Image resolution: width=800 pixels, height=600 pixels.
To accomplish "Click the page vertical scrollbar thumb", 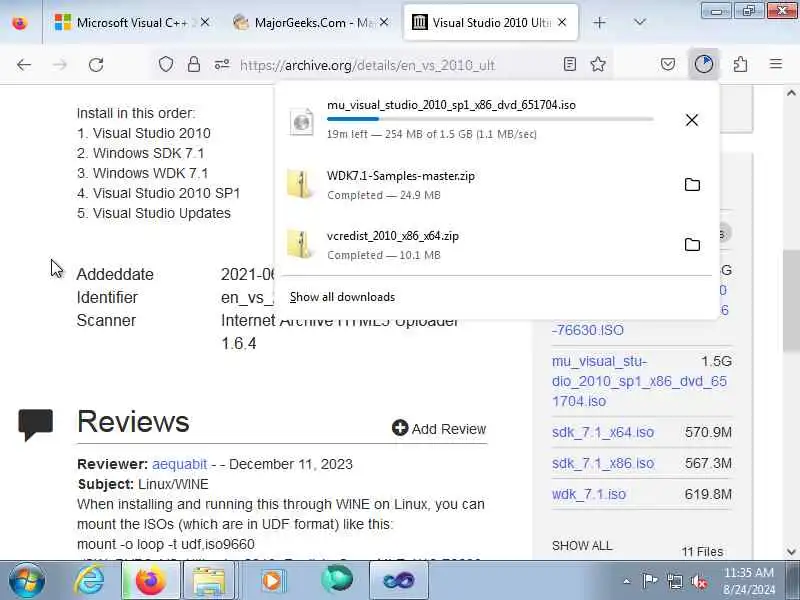I will point(791,301).
